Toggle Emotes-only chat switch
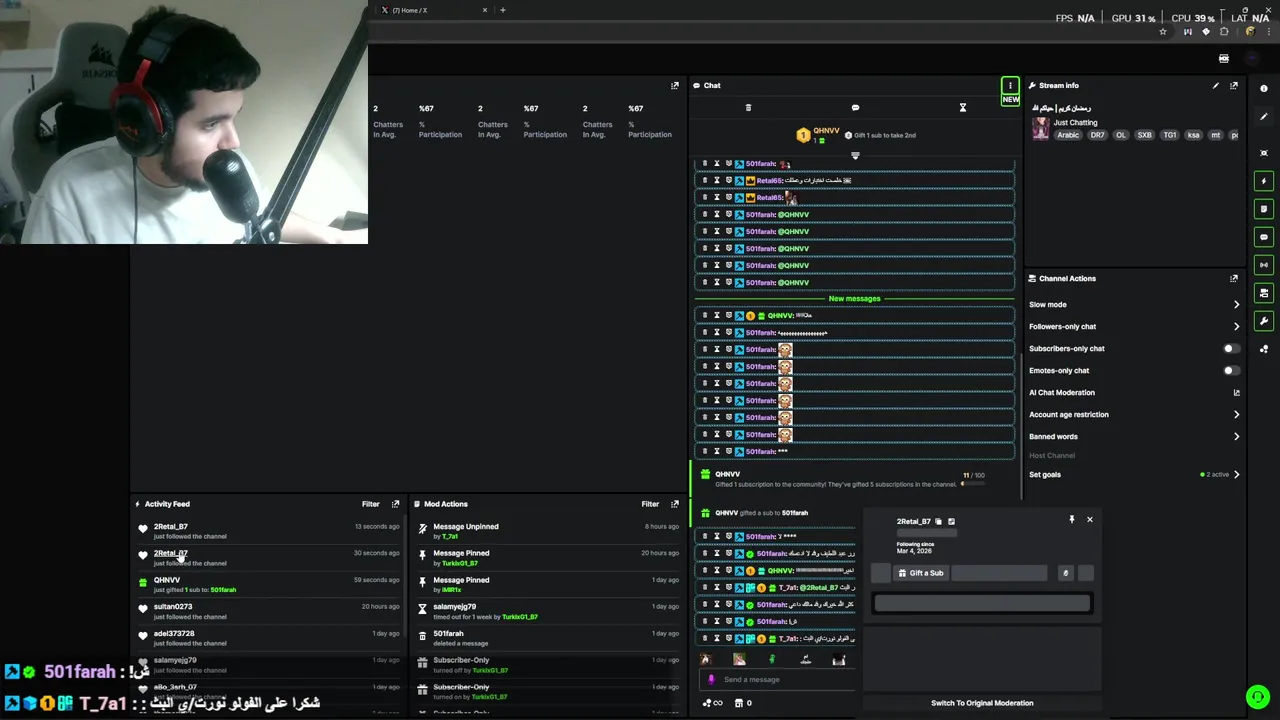The width and height of the screenshot is (1280, 720). point(1232,371)
